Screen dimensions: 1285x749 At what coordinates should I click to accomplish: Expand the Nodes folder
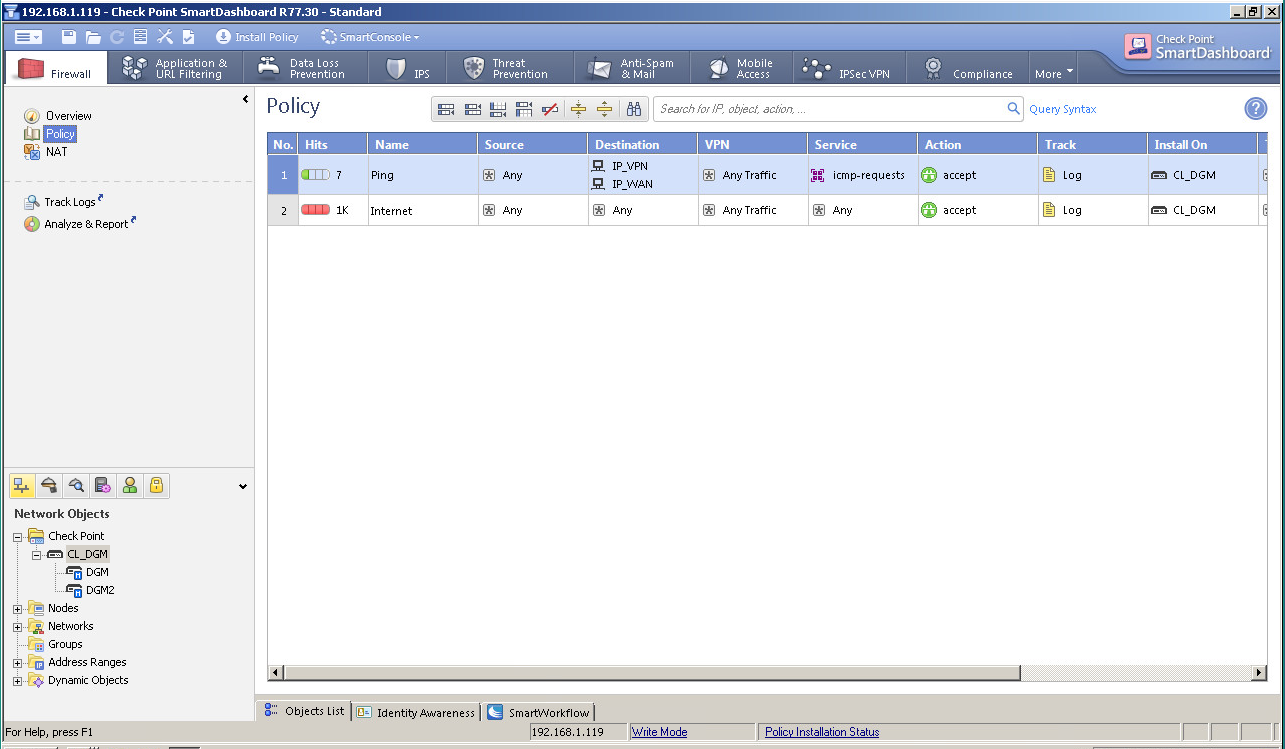point(17,608)
